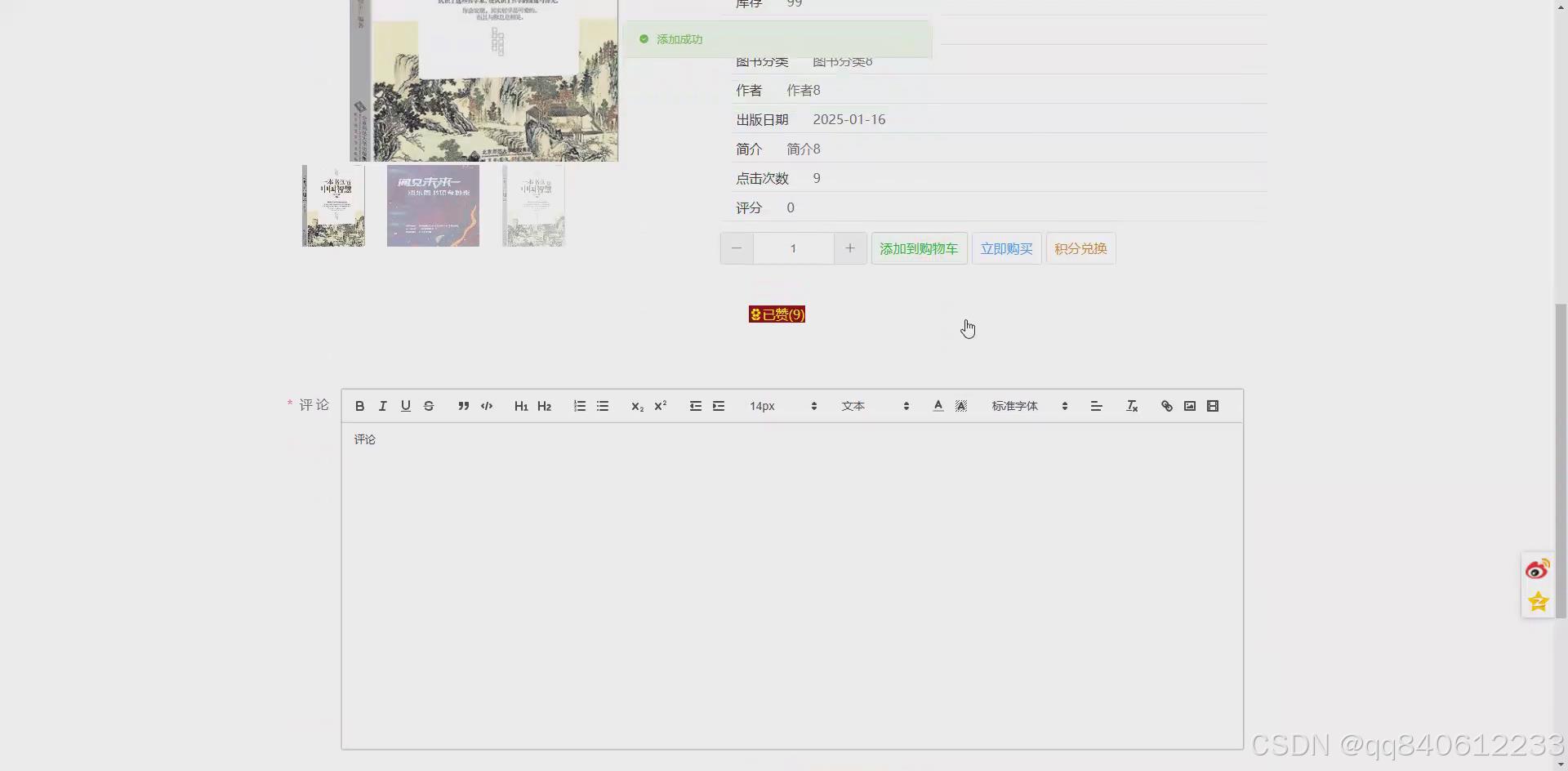Click the 立即购买 purchase button

1005,248
